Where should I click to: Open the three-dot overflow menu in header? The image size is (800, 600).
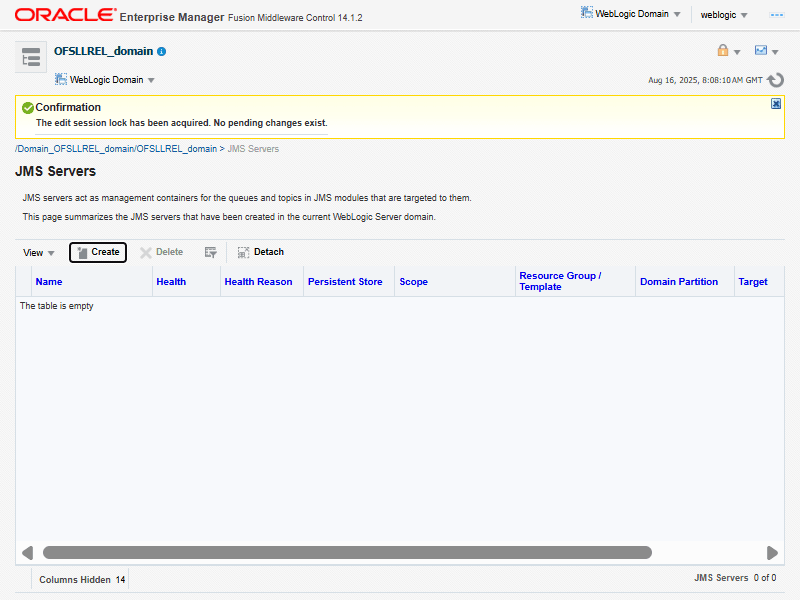[777, 15]
